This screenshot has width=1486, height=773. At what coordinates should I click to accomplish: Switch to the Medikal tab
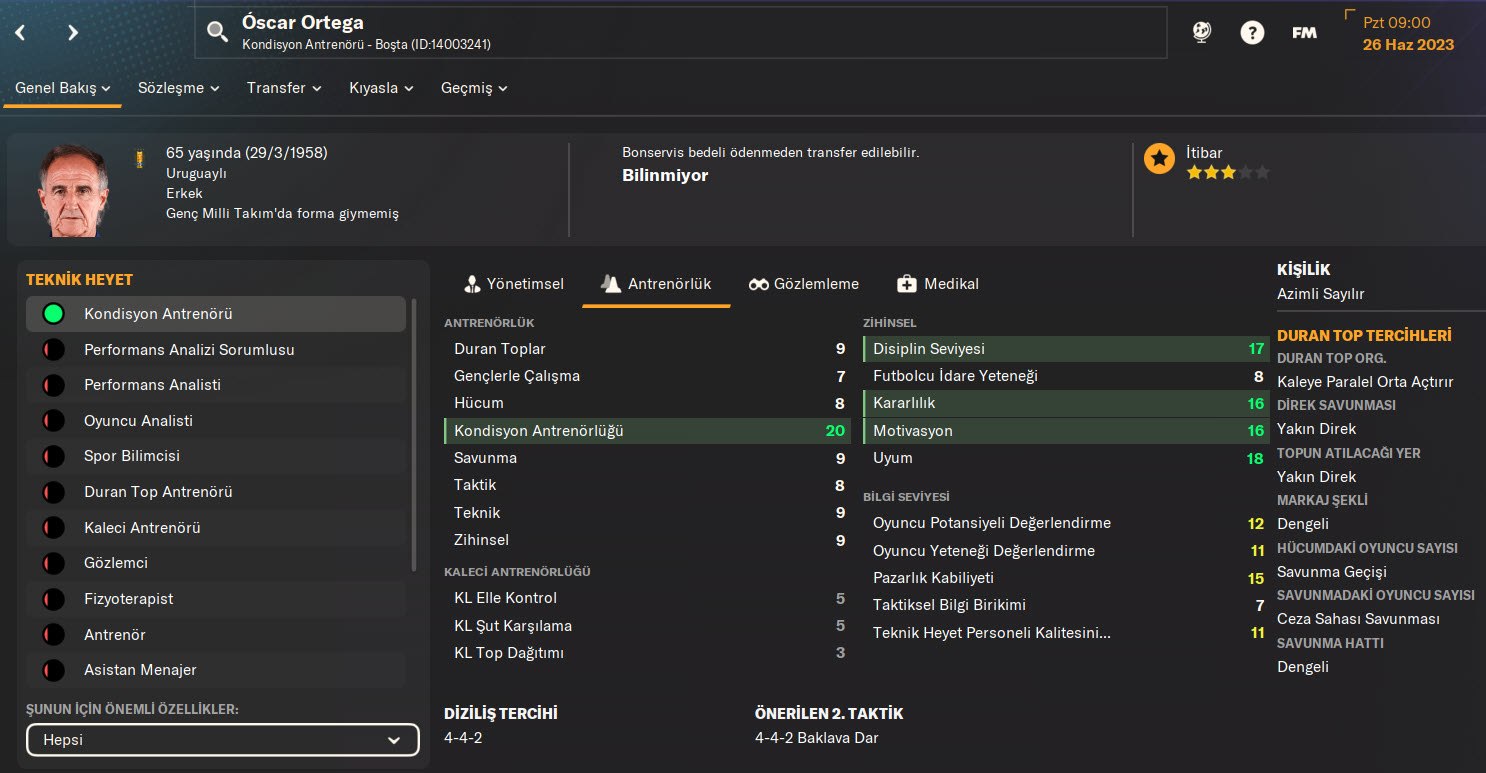point(938,284)
